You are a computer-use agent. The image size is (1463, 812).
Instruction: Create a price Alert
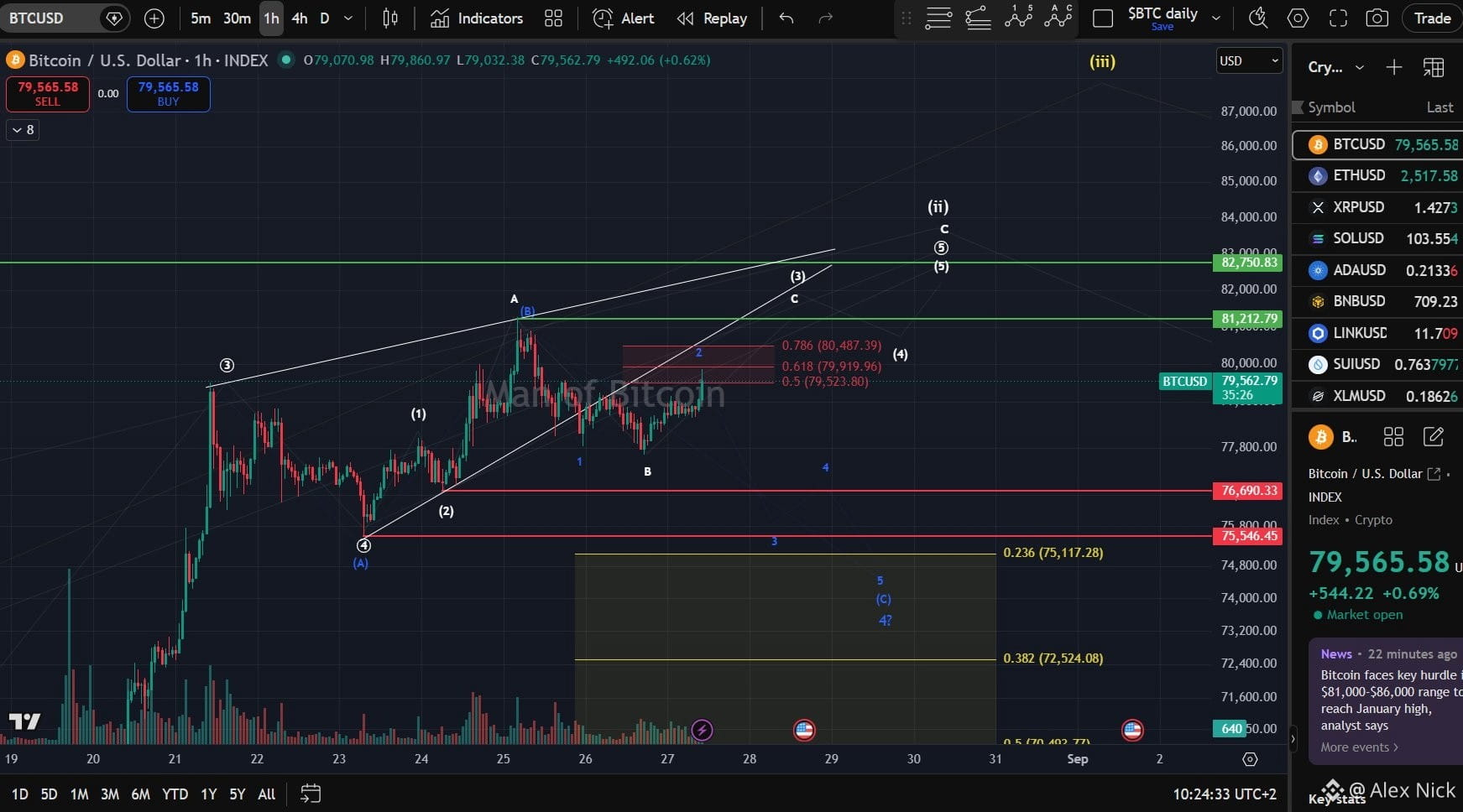pos(623,18)
